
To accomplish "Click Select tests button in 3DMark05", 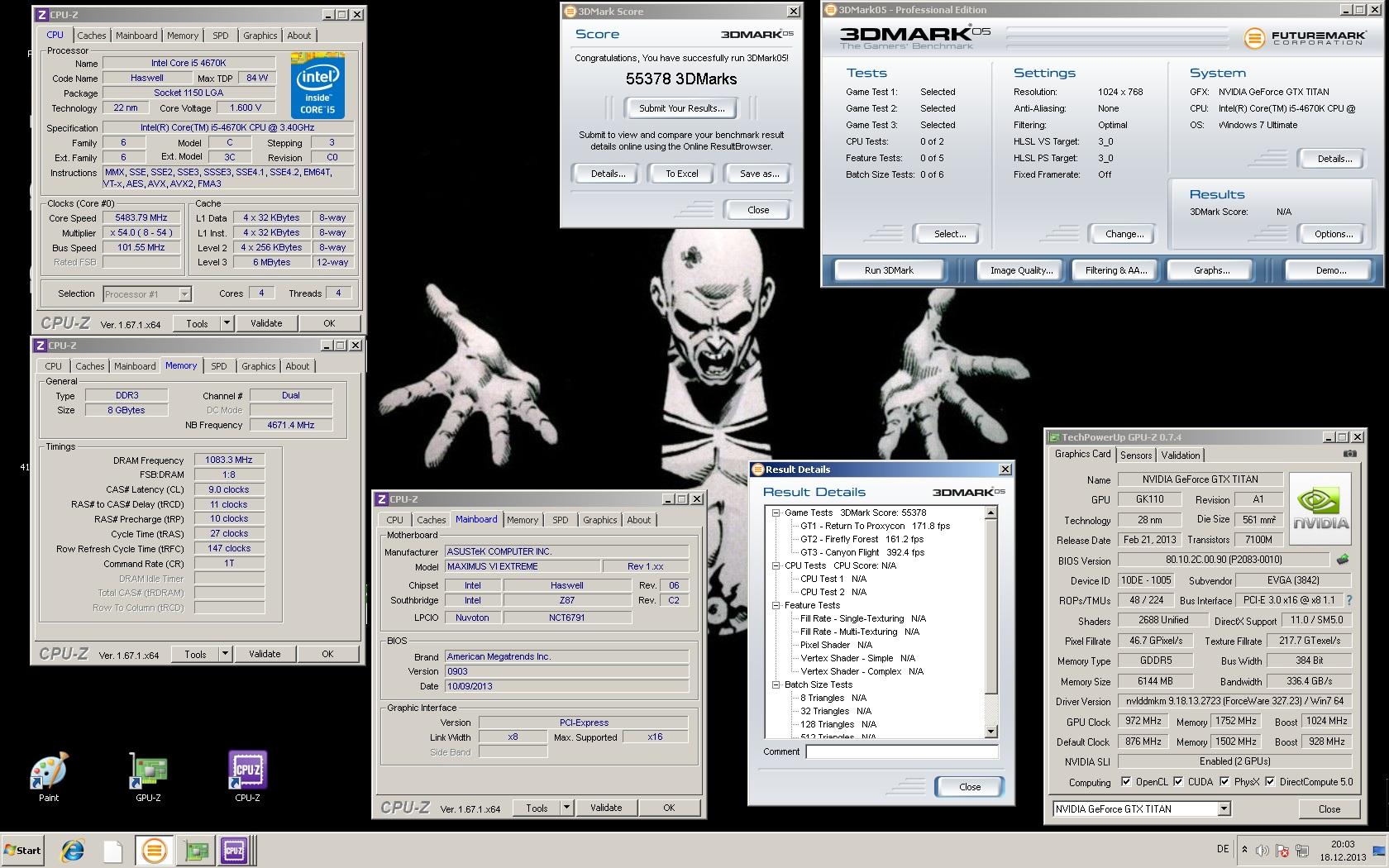I will (x=950, y=234).
